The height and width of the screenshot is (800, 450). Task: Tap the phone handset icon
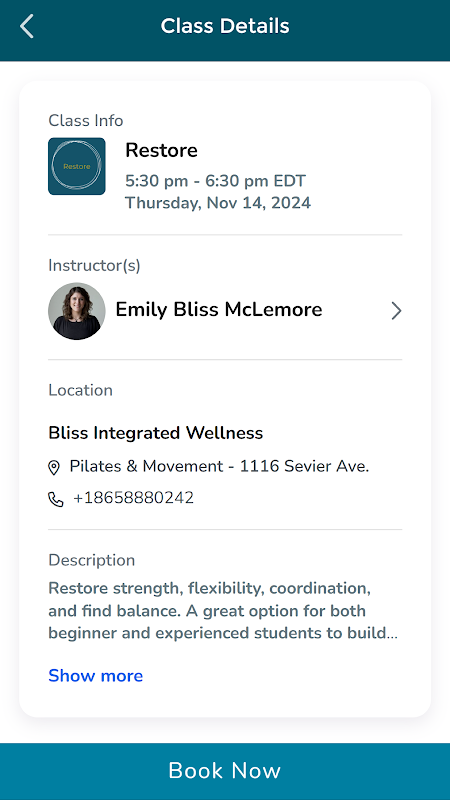[56, 499]
